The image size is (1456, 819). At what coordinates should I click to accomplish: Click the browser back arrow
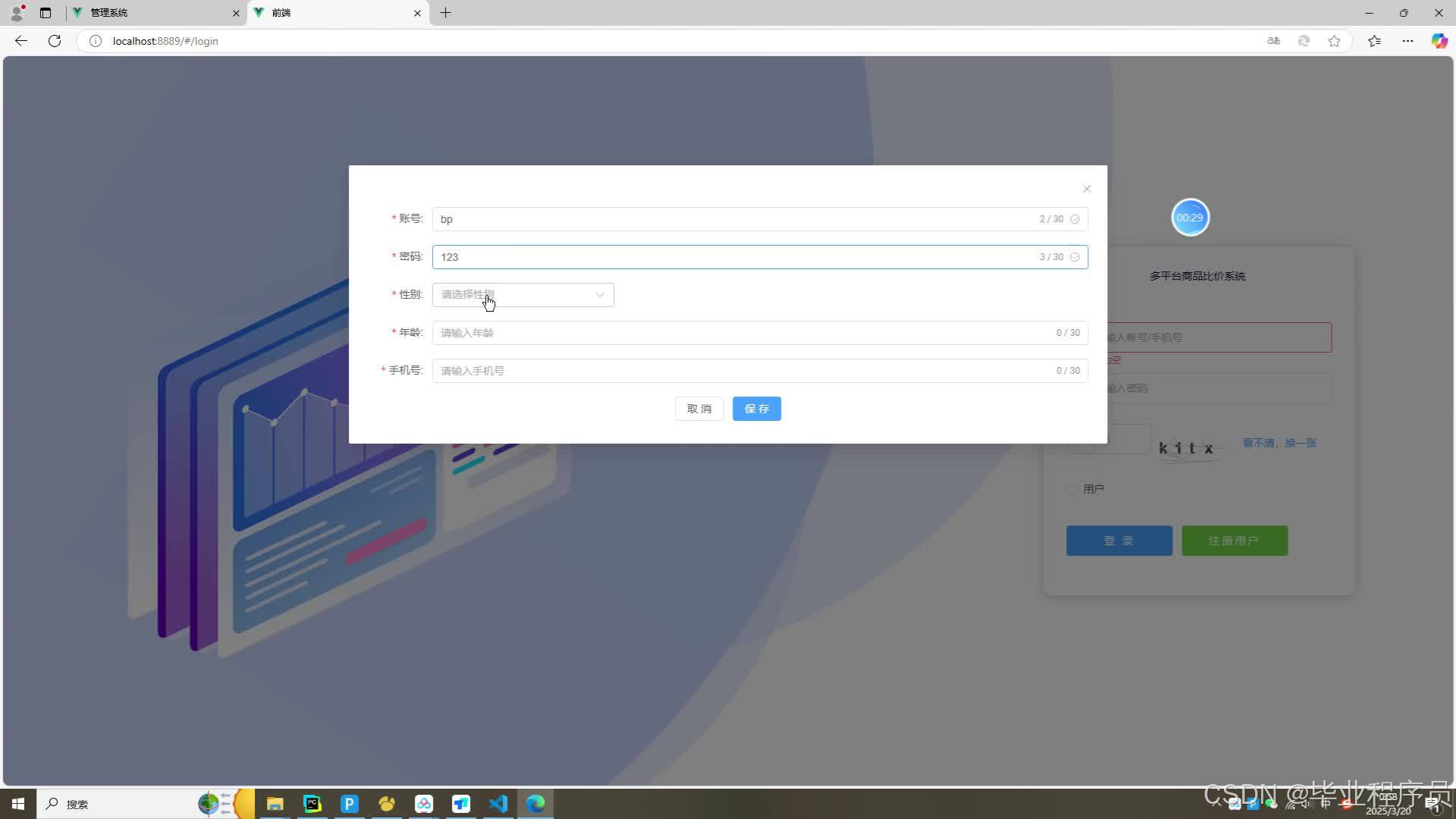[21, 41]
